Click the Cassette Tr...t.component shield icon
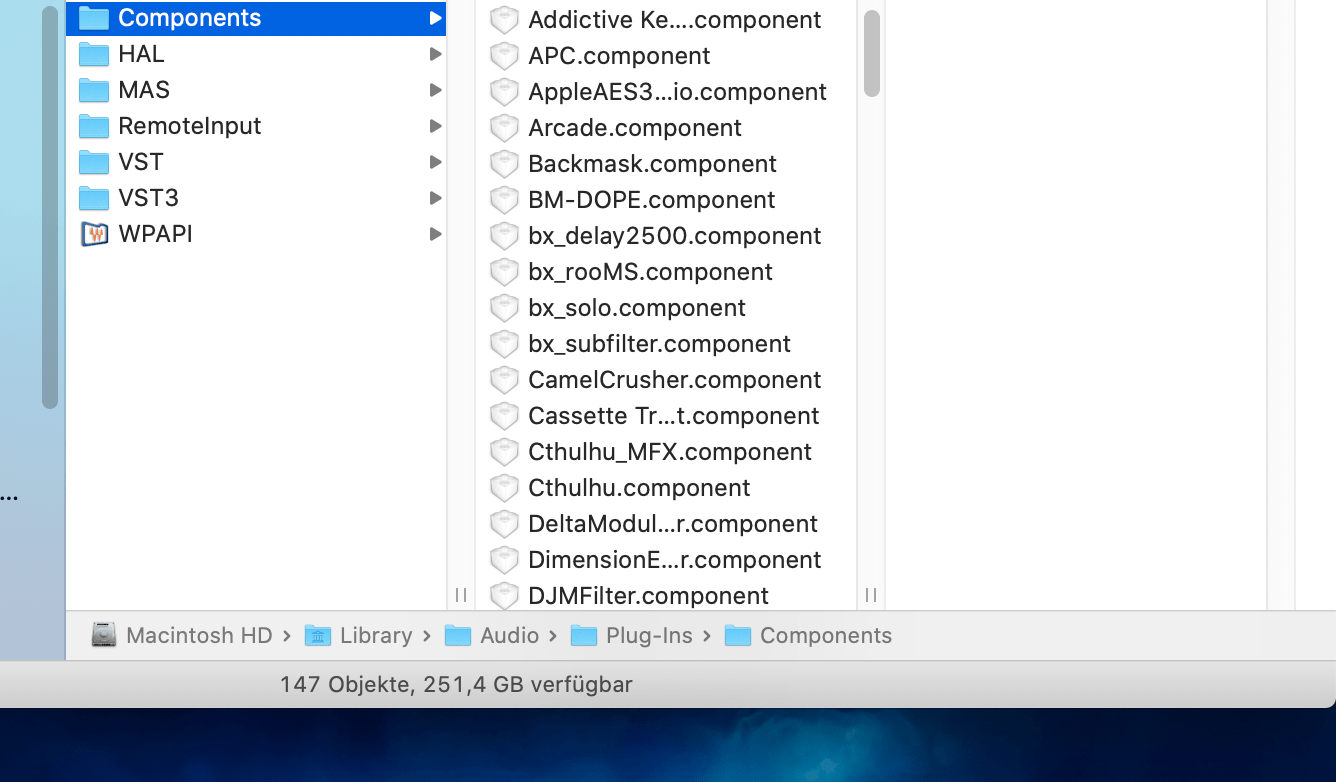The image size is (1336, 782). (x=504, y=416)
